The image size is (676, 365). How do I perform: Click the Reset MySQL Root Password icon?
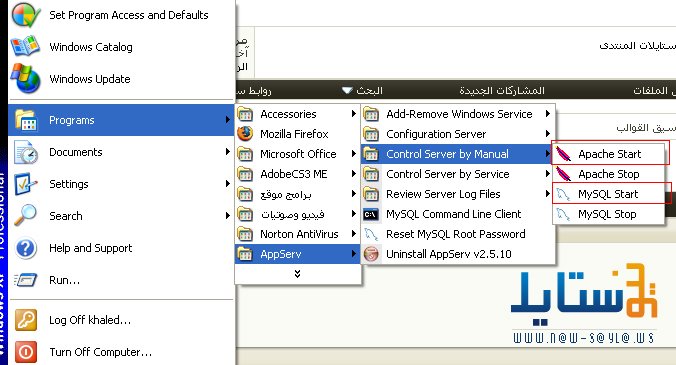[x=371, y=234]
